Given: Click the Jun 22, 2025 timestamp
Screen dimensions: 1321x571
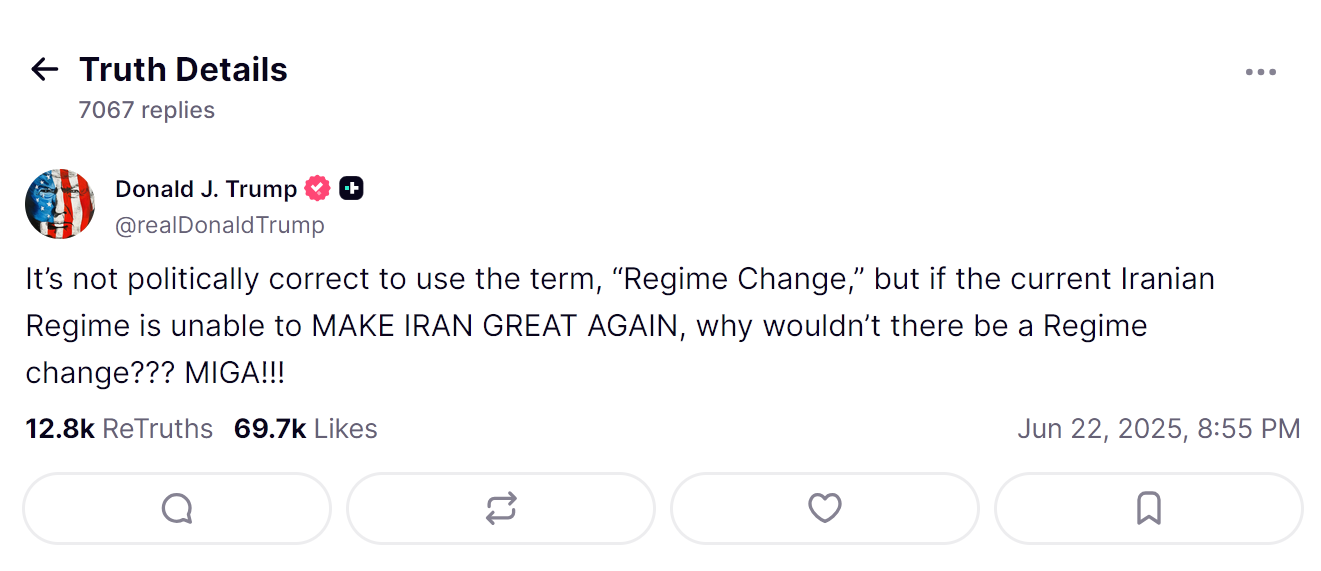Looking at the screenshot, I should coord(1159,429).
